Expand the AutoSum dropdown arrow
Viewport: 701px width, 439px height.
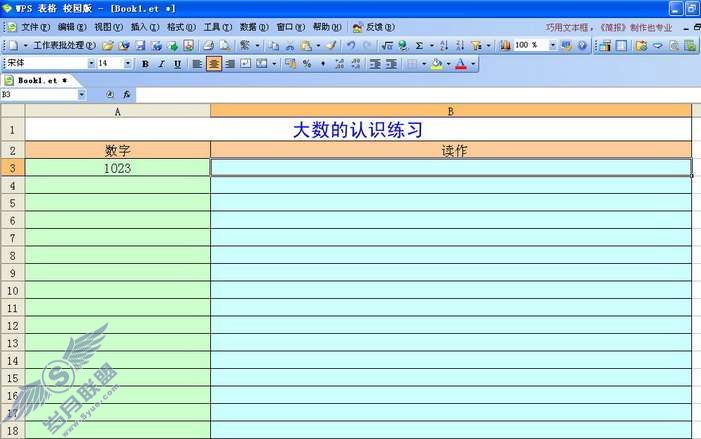431,45
